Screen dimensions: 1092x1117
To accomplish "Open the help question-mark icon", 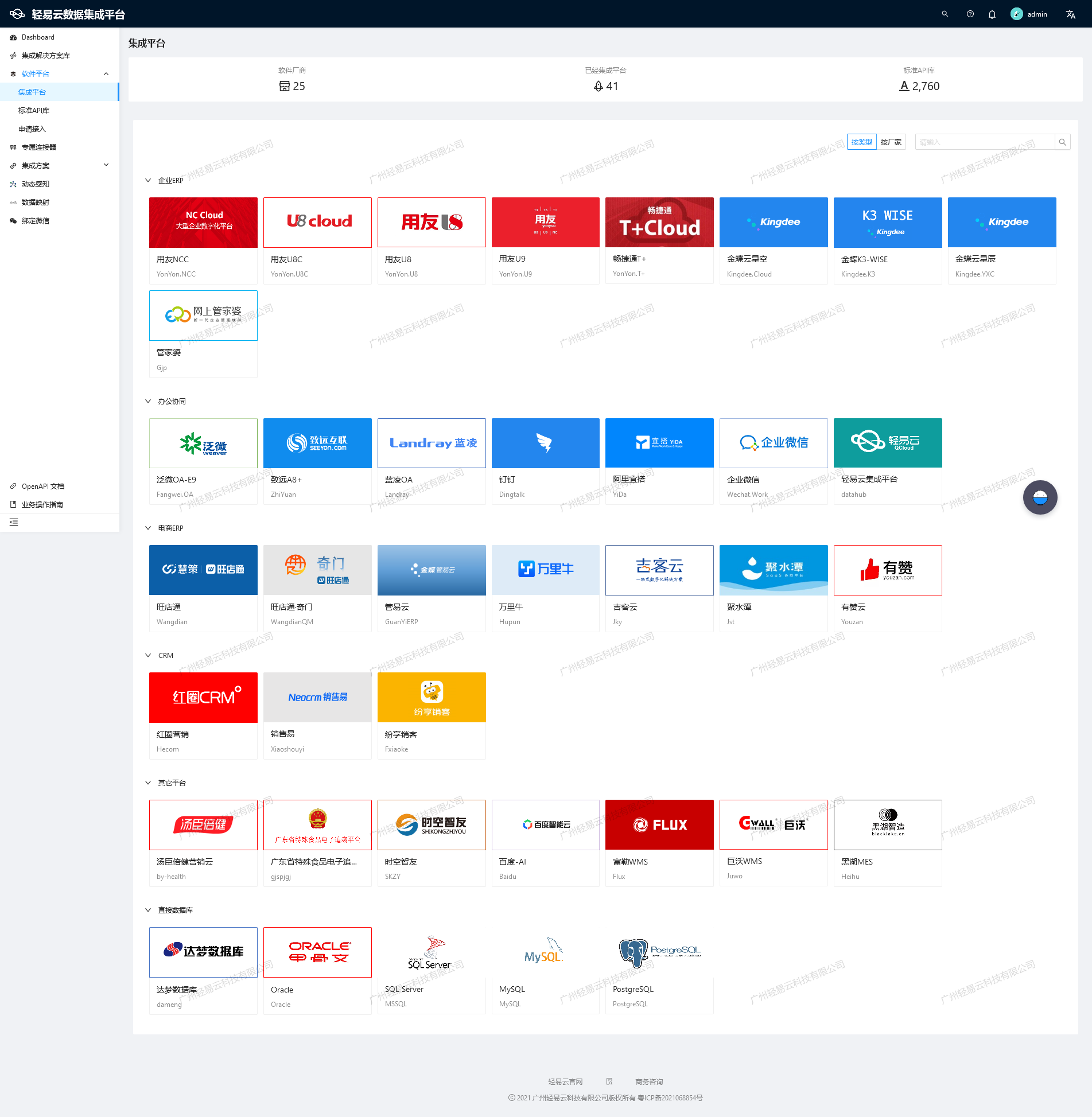I will coord(970,14).
